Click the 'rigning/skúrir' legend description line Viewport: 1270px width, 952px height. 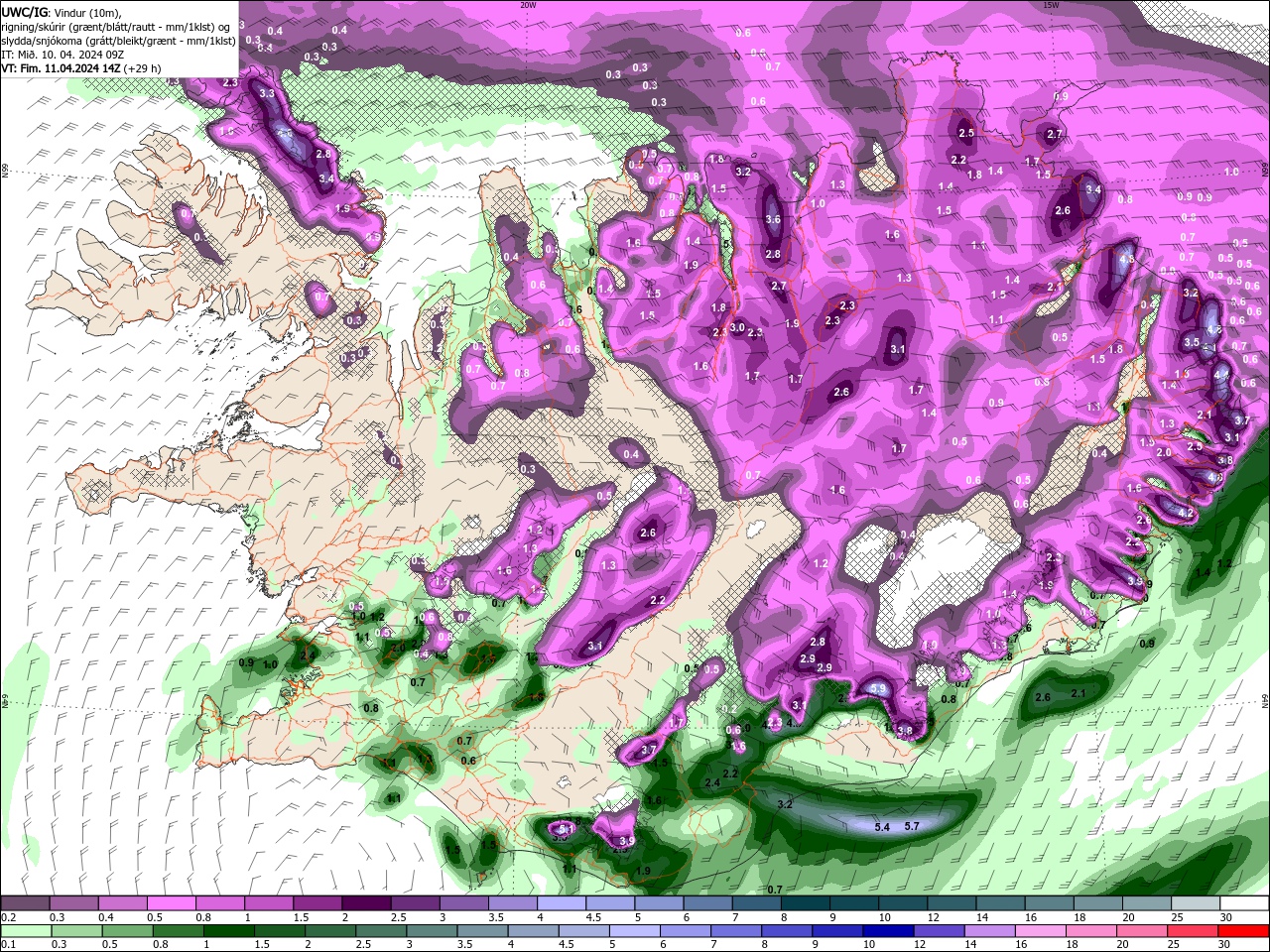pyautogui.click(x=116, y=26)
